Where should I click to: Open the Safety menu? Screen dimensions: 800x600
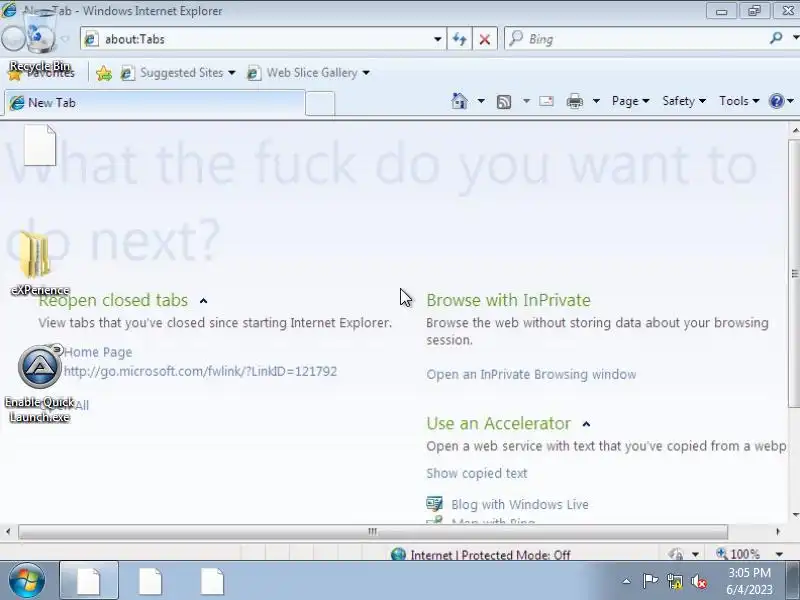click(x=684, y=101)
